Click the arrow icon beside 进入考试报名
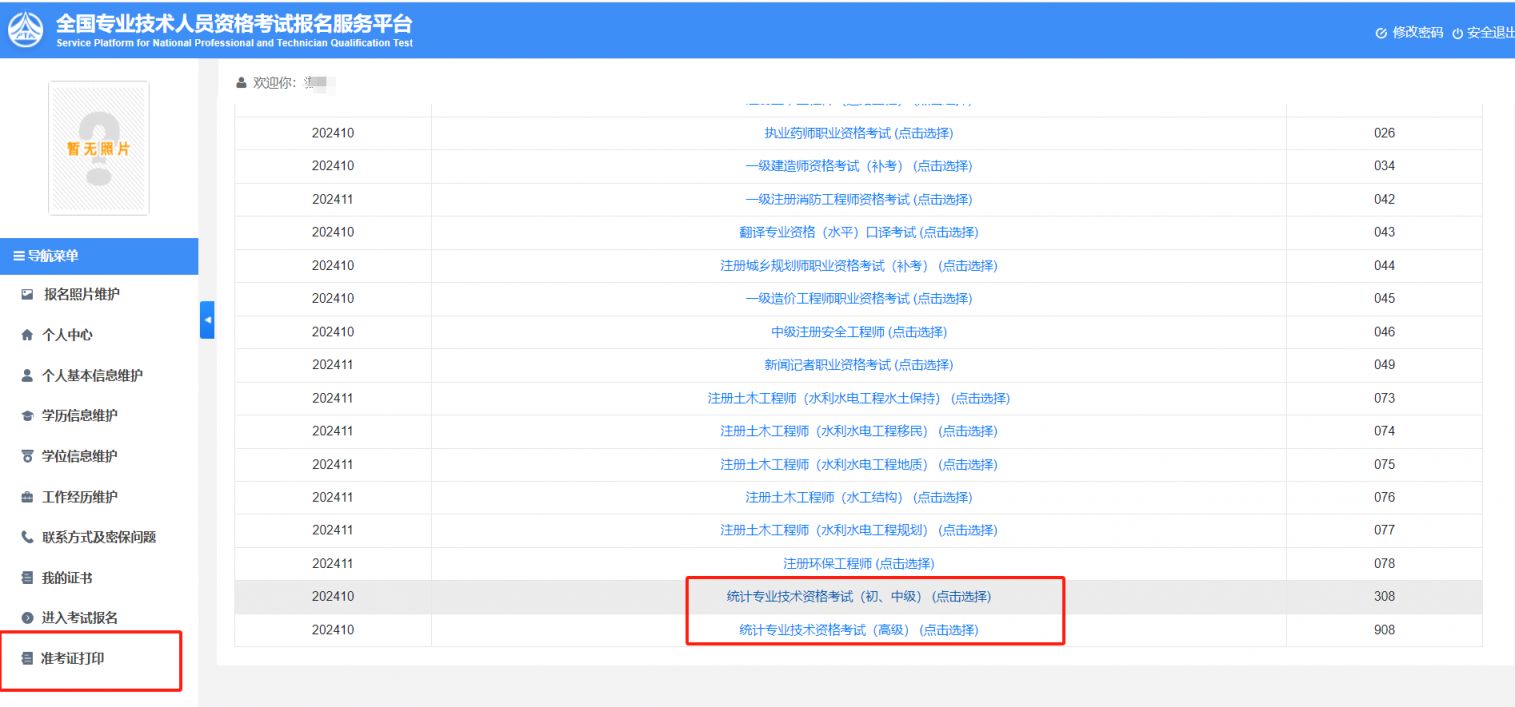The image size is (1515, 707). [x=27, y=619]
